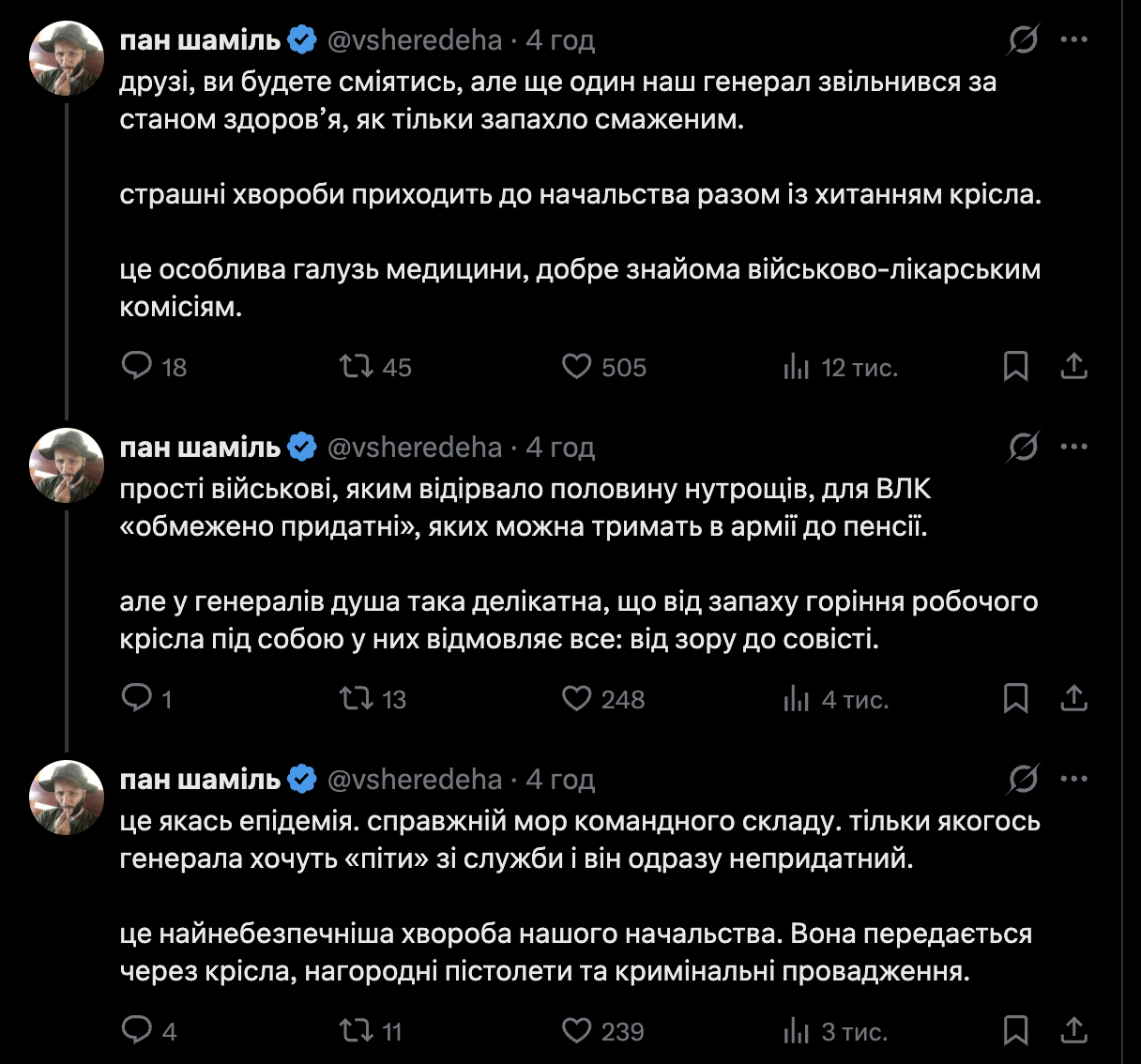This screenshot has height=1064, width=1141.
Task: Open more options menu on third tweet
Action: point(1073,780)
